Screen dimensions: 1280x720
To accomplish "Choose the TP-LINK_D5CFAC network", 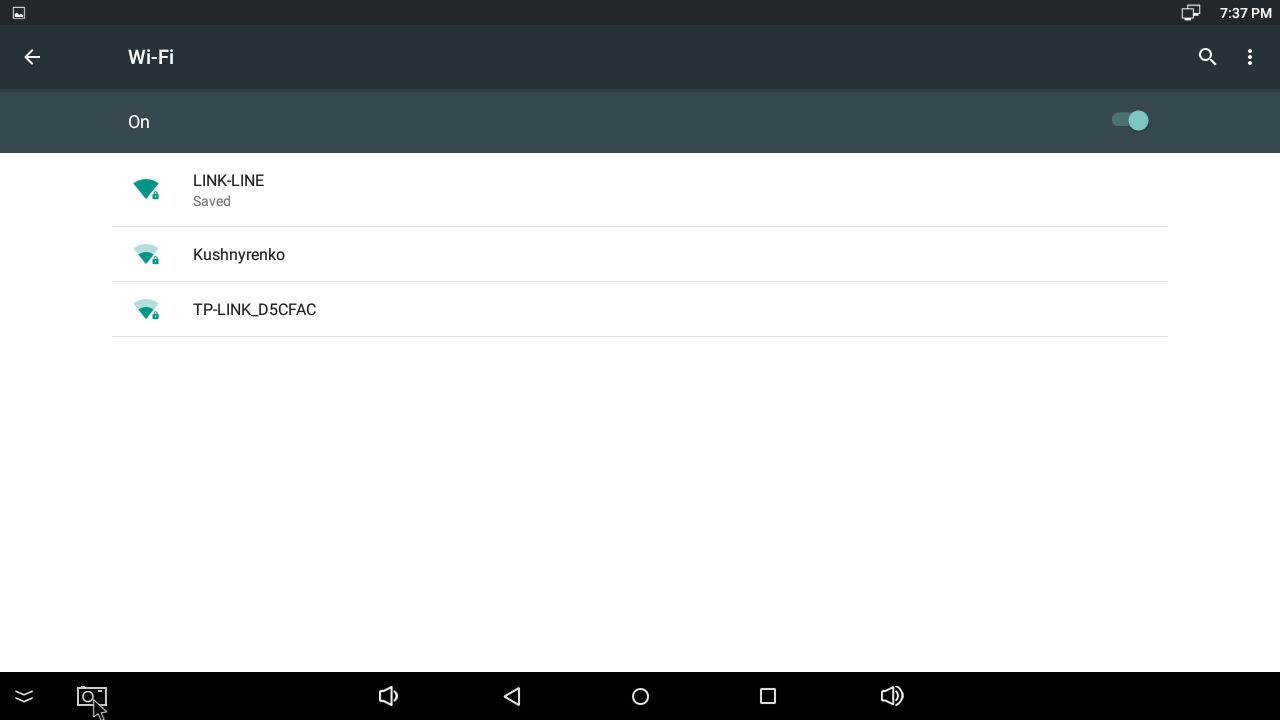I will tap(640, 309).
